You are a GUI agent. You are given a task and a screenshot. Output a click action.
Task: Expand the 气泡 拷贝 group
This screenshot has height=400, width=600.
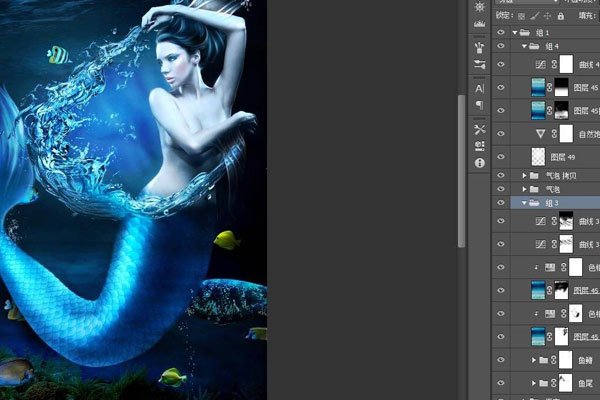[x=525, y=176]
